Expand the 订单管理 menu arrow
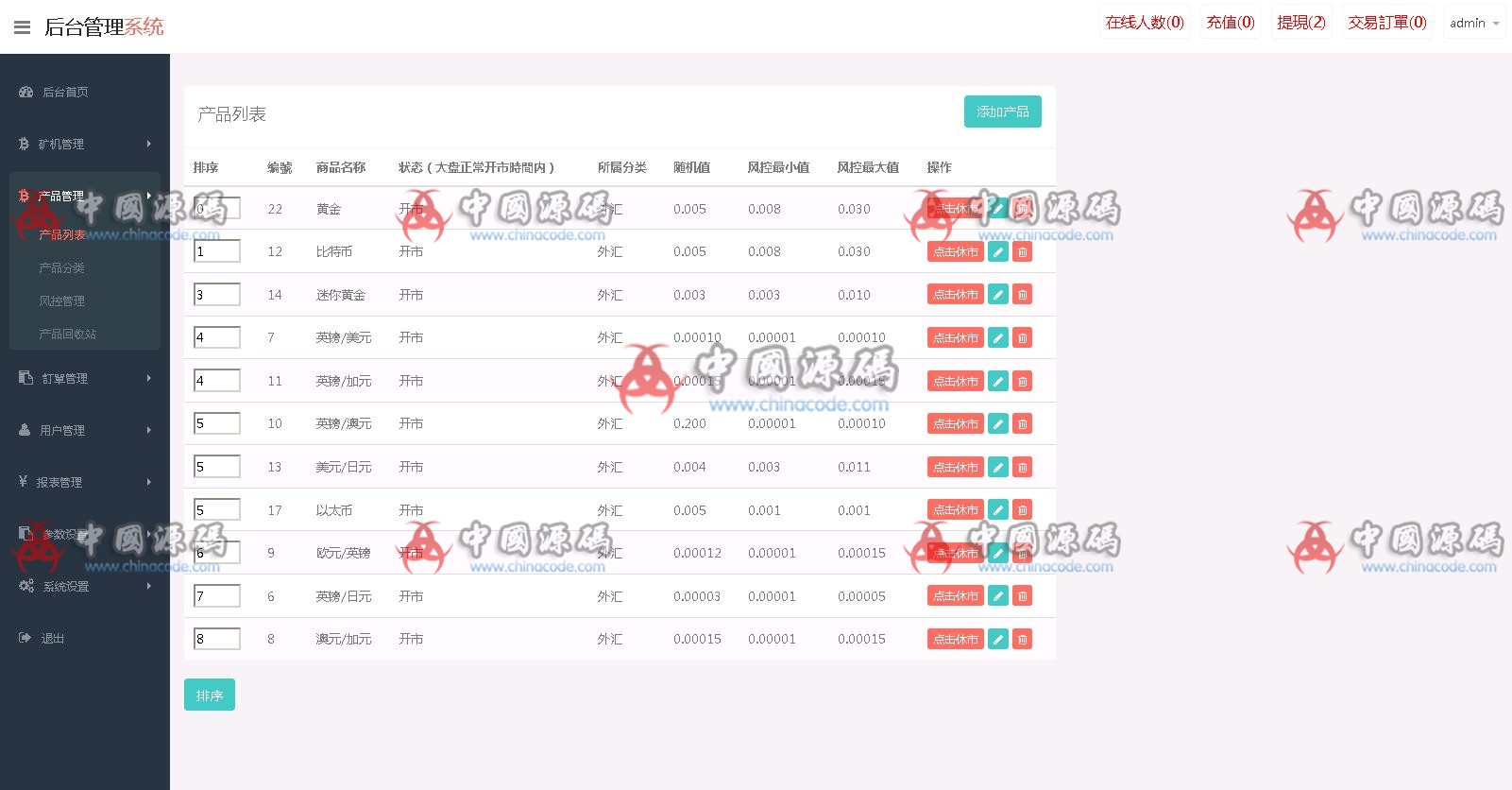Image resolution: width=1512 pixels, height=790 pixels. (x=149, y=378)
